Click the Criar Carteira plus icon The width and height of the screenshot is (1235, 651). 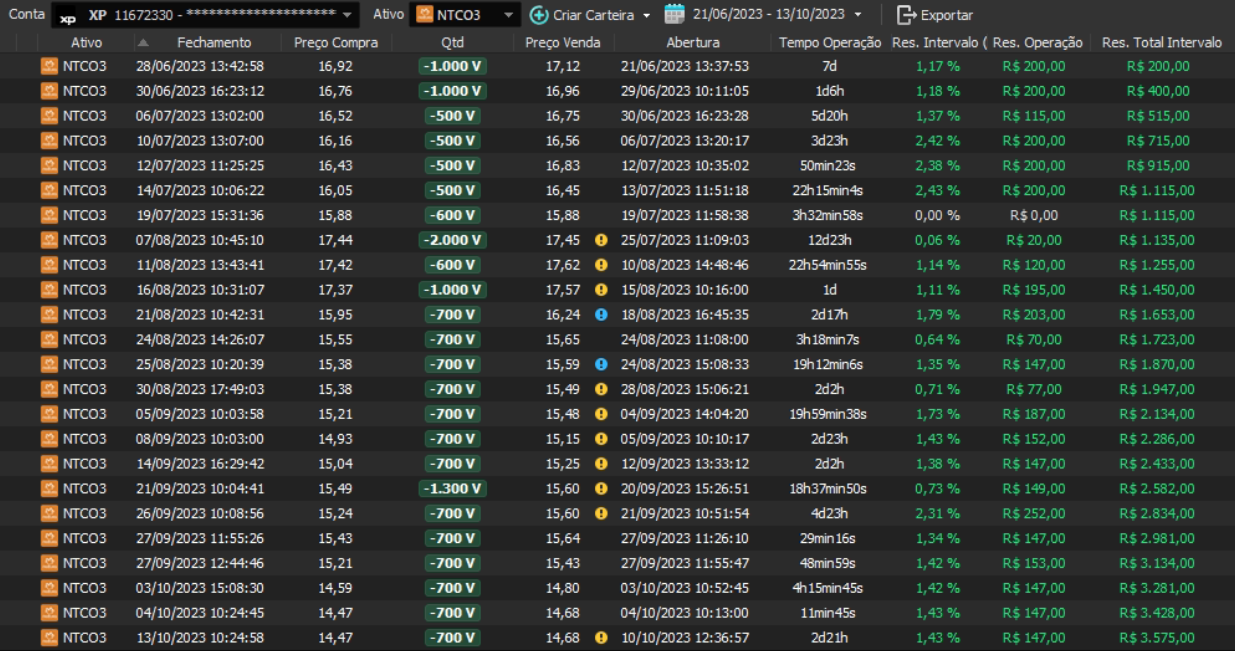[539, 15]
